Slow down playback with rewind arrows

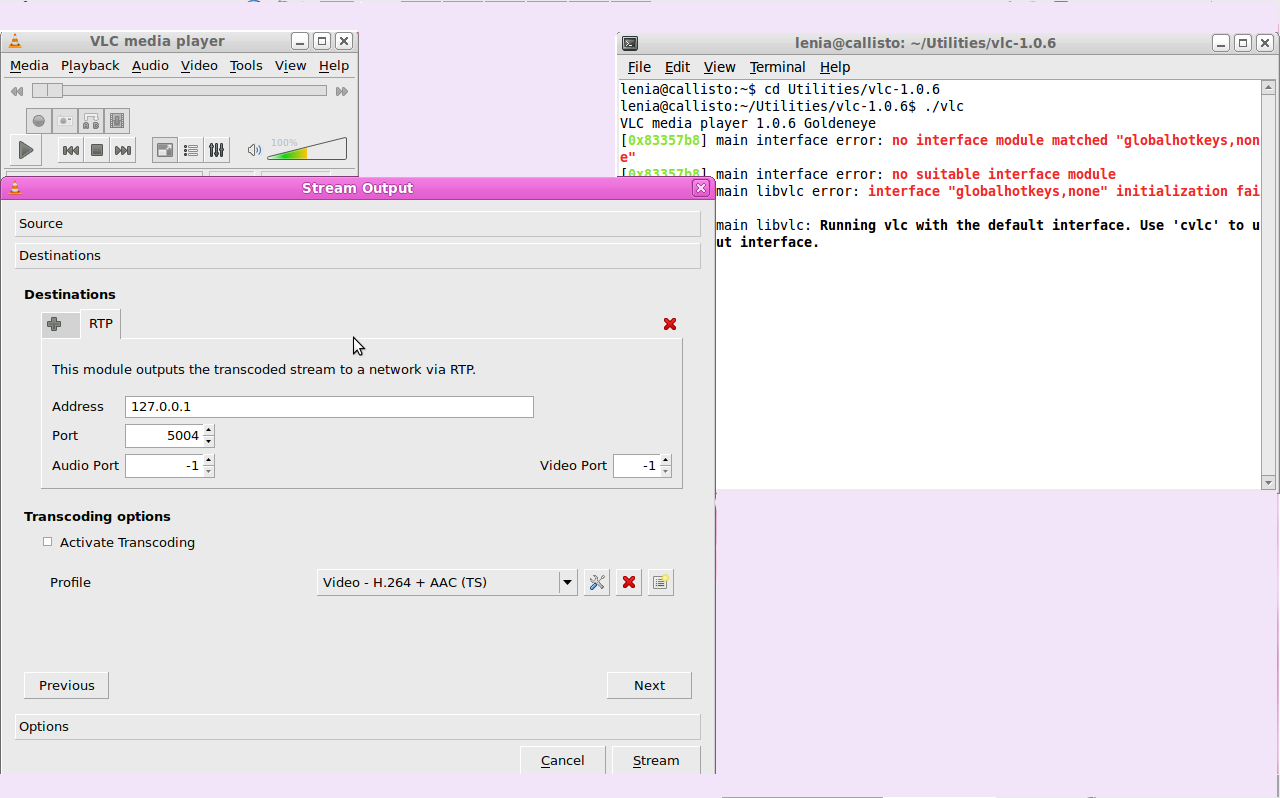pos(17,91)
